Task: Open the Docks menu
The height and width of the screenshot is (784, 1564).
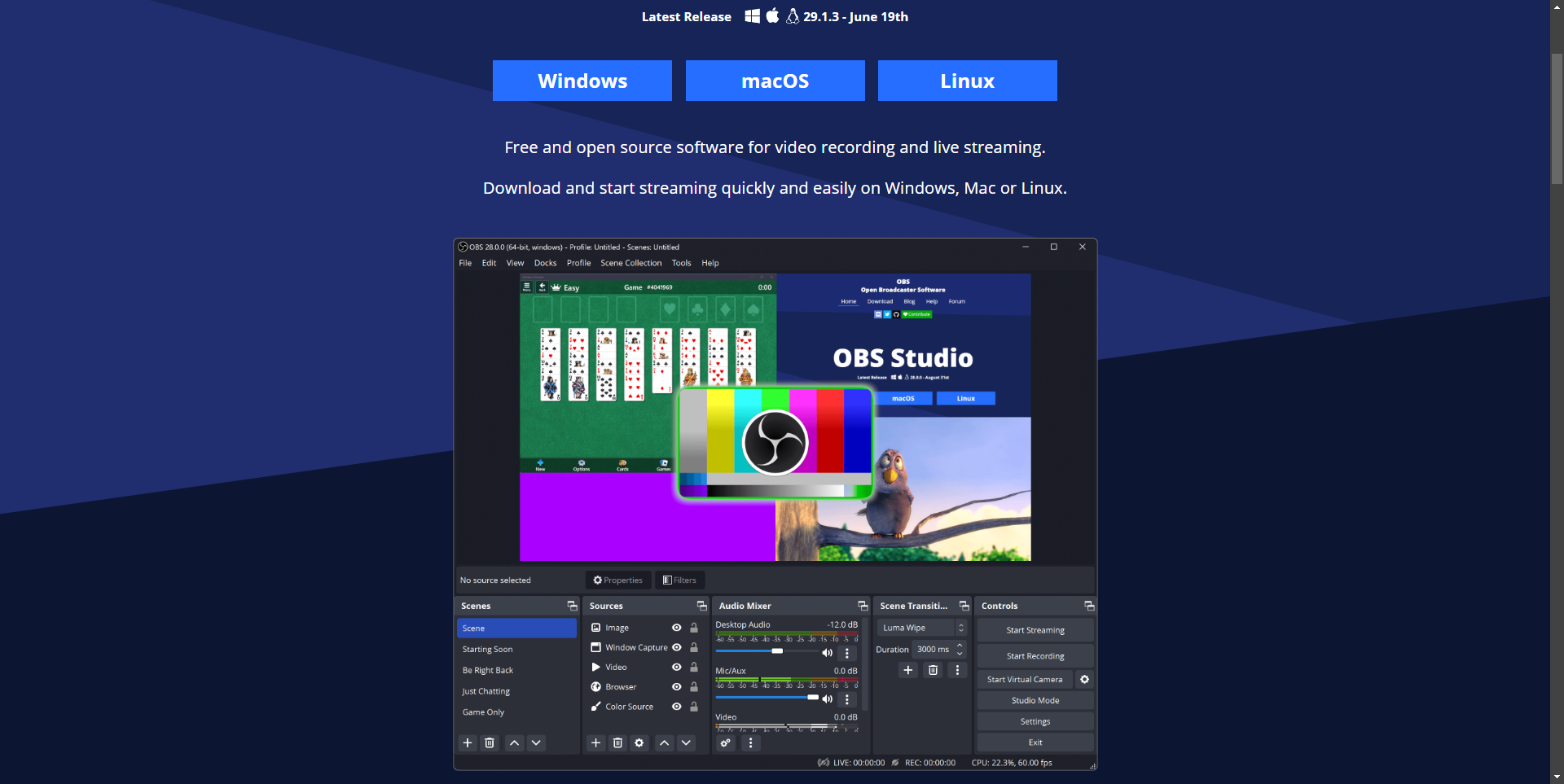Action: (x=545, y=263)
